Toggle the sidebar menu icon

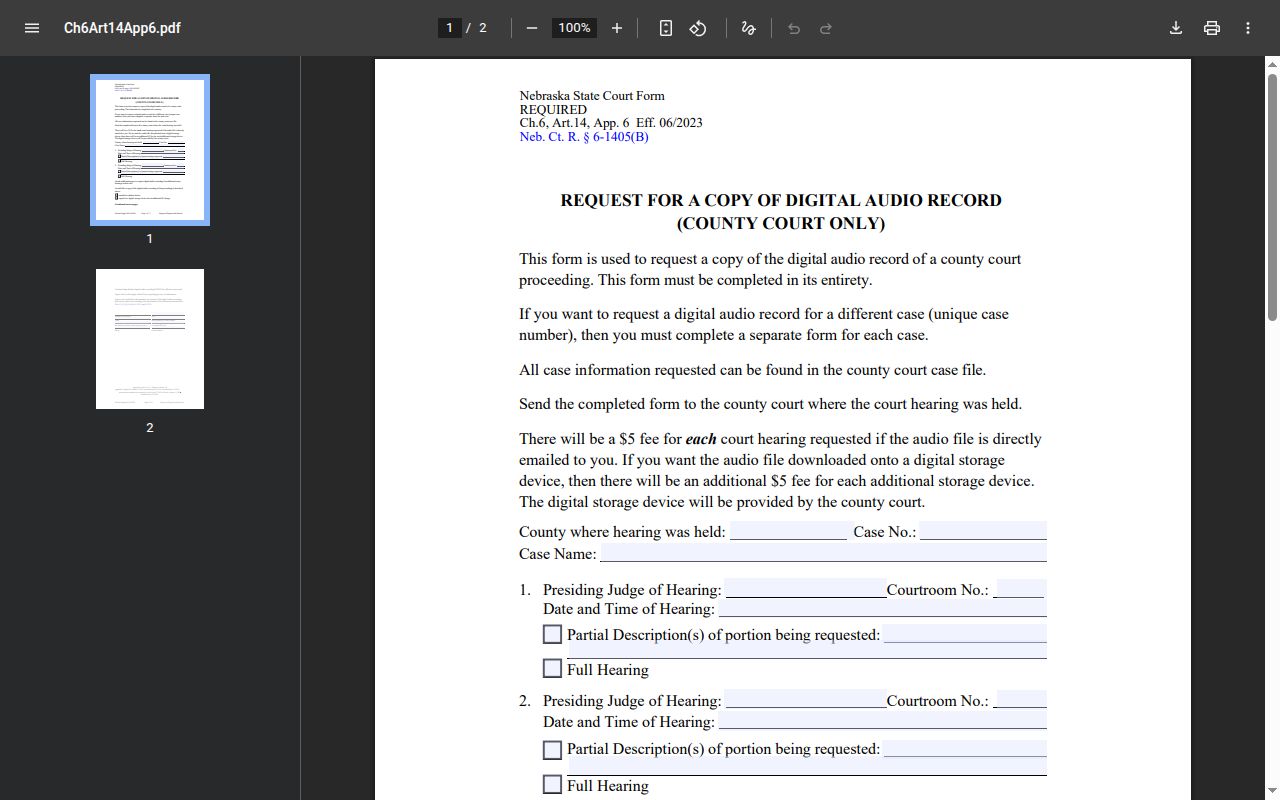point(32,28)
